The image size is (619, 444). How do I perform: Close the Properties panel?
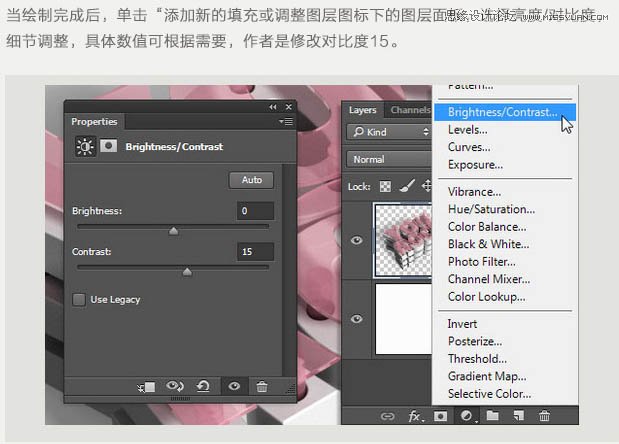tap(289, 107)
